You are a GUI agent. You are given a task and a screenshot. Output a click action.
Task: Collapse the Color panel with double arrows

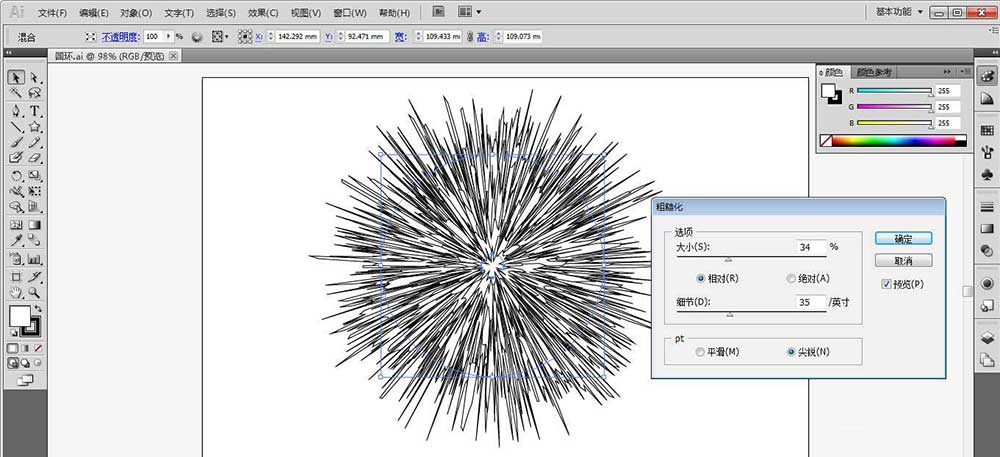tap(947, 71)
